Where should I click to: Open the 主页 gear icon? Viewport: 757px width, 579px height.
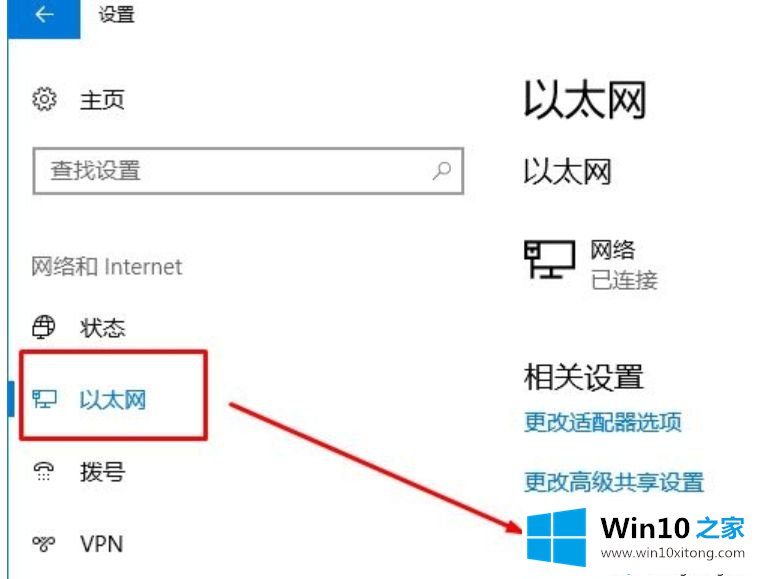tap(44, 99)
